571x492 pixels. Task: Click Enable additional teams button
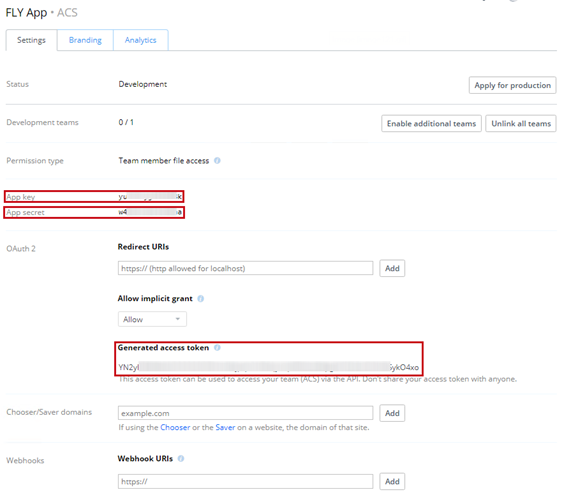point(432,123)
